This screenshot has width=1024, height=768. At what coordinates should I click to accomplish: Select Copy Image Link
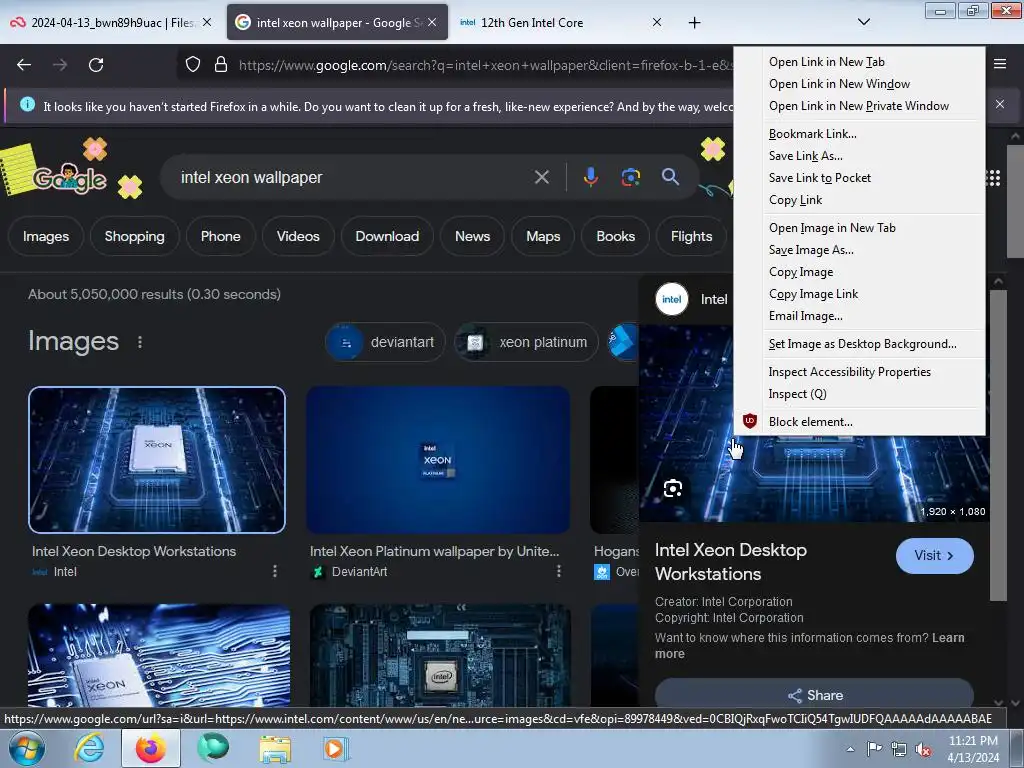(x=812, y=294)
